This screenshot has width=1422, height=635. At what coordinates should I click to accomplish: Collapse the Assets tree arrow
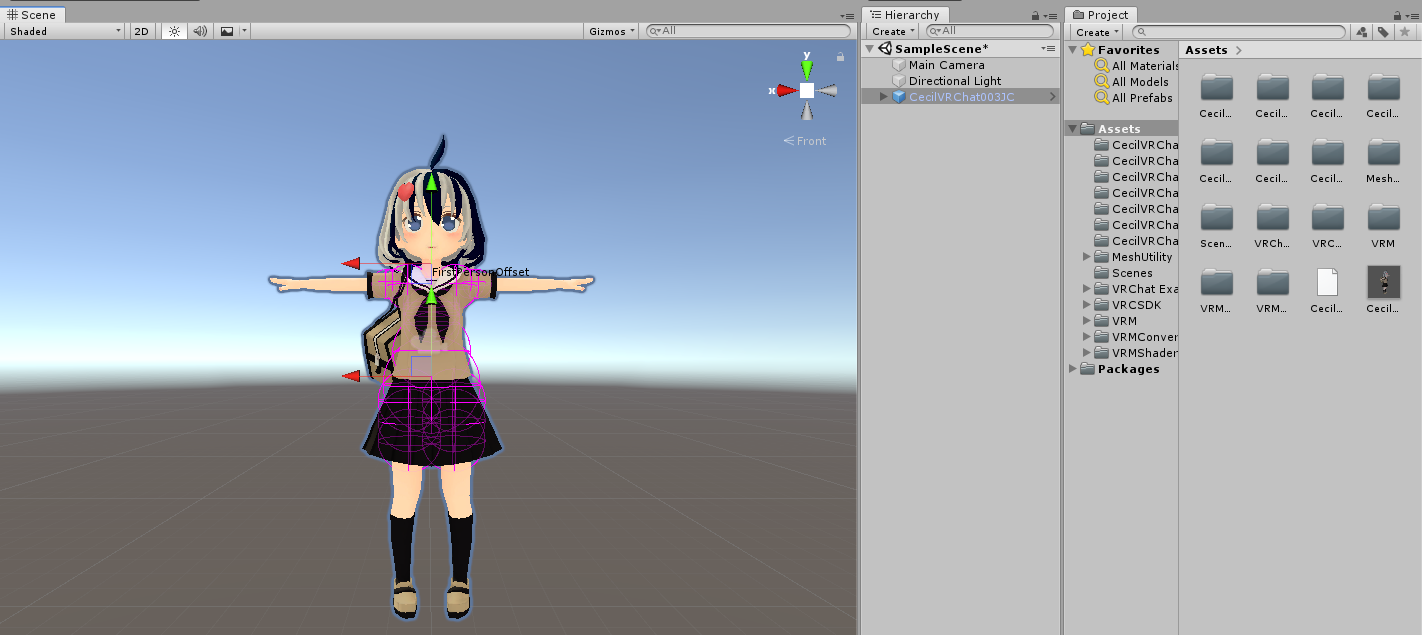[x=1073, y=129]
